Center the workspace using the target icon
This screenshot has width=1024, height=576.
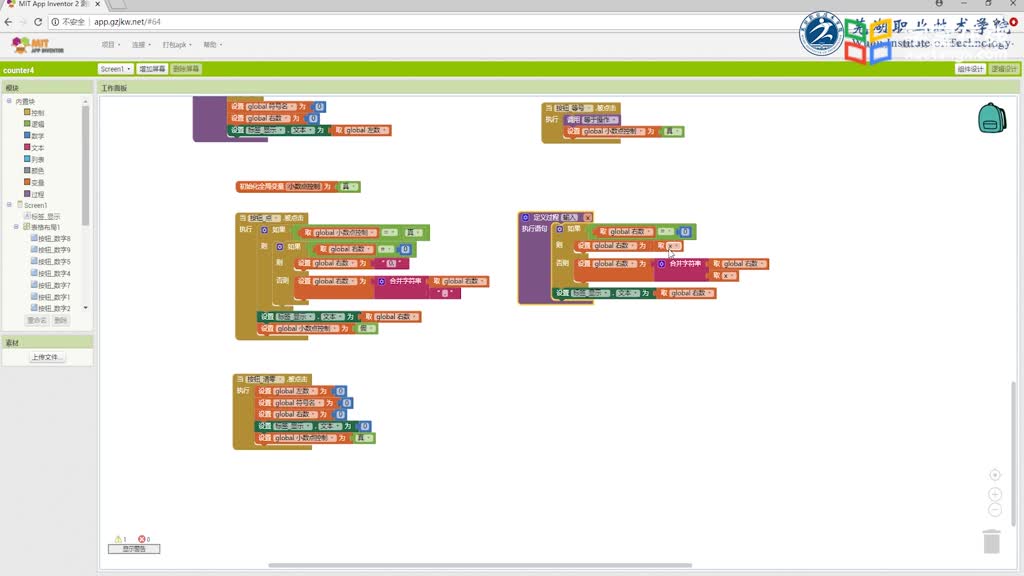[995, 475]
